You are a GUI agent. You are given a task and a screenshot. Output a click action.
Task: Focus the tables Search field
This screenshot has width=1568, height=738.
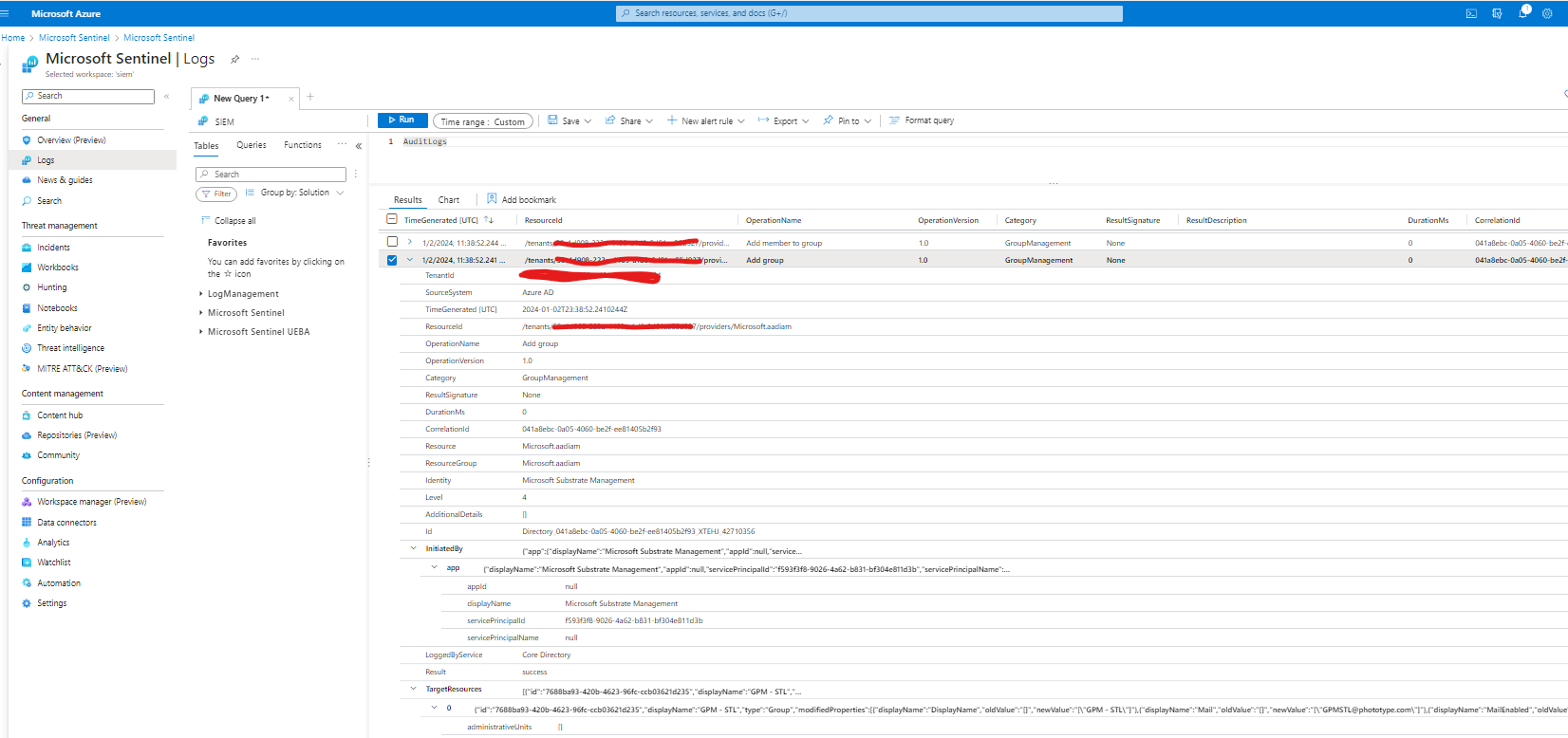pos(271,175)
